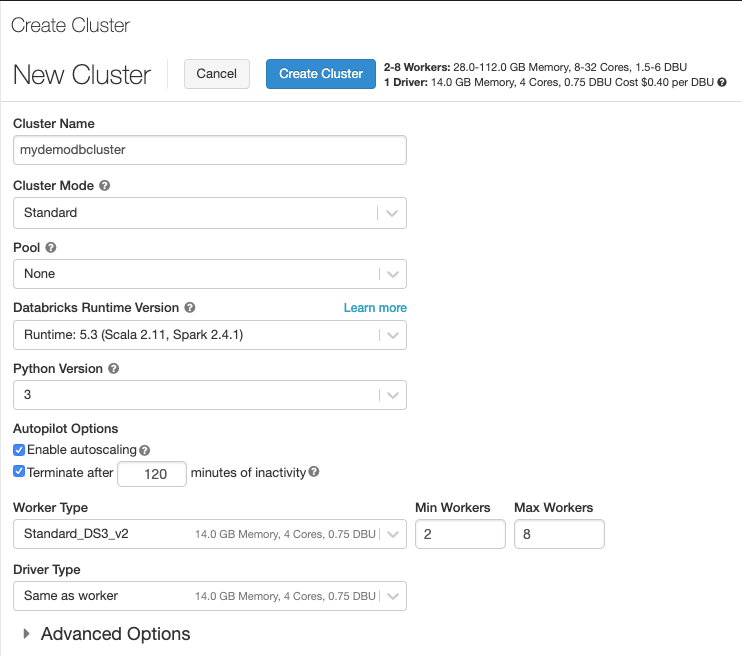Open Databricks Runtime Version help icon
This screenshot has width=742, height=656.
tap(190, 308)
